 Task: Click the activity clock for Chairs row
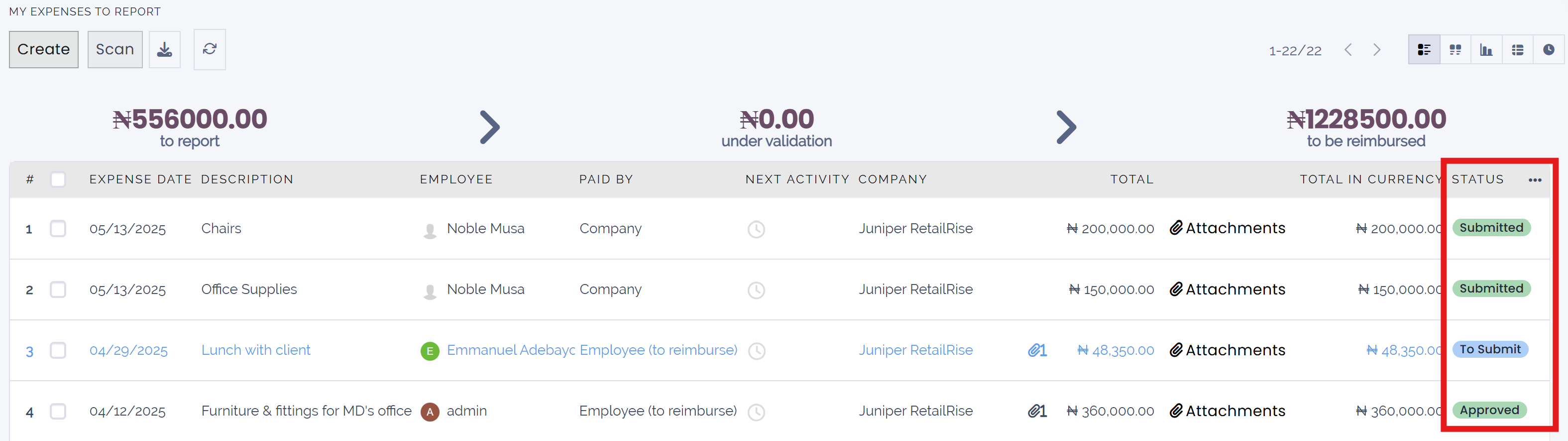click(756, 229)
